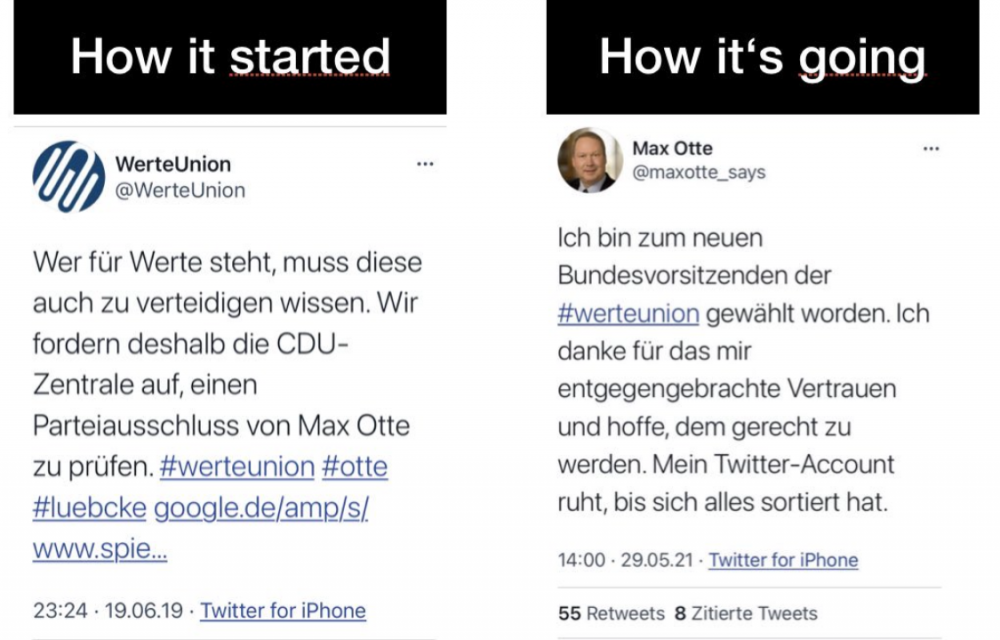
Task: Expand more options on Max Otte's tweet
Action: tap(931, 148)
